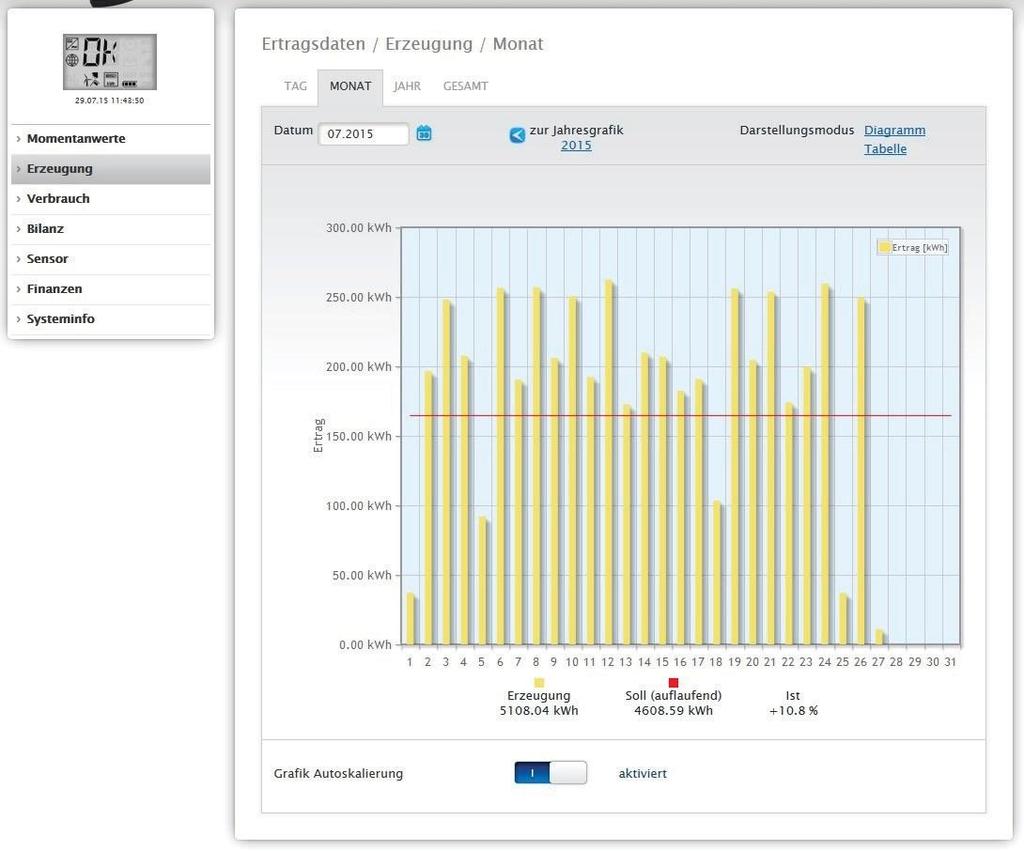
Task: Click the bar for day 5
Action: pyautogui.click(x=482, y=581)
